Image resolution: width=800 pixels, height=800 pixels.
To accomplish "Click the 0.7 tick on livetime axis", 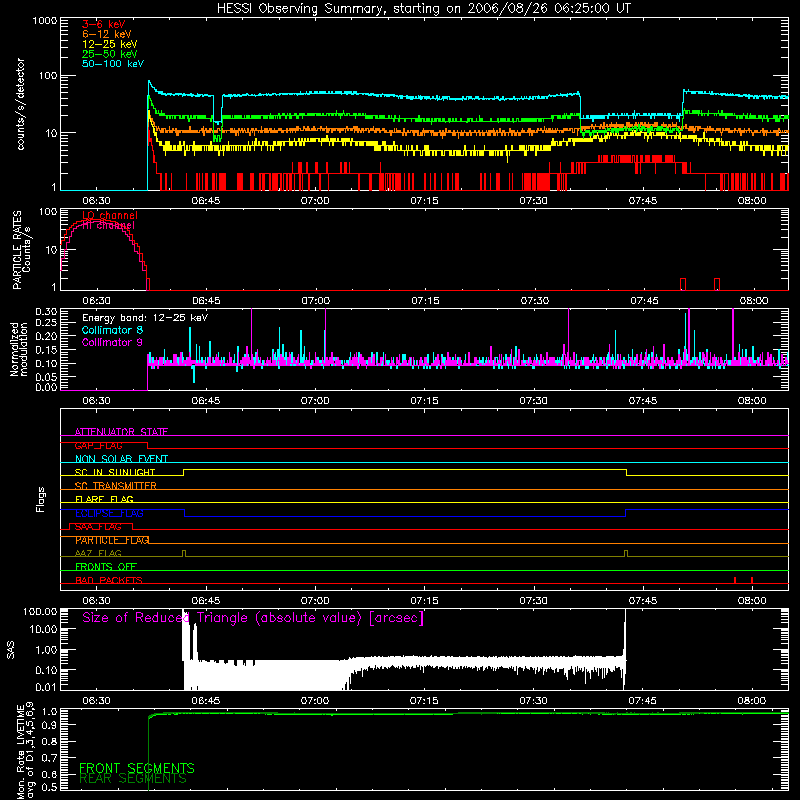I will point(51,758).
